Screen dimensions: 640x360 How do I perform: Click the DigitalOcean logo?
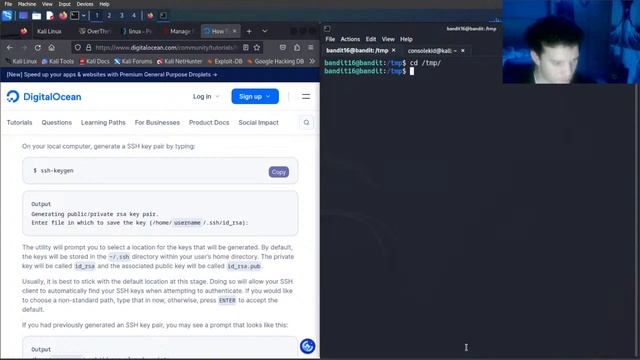44,97
